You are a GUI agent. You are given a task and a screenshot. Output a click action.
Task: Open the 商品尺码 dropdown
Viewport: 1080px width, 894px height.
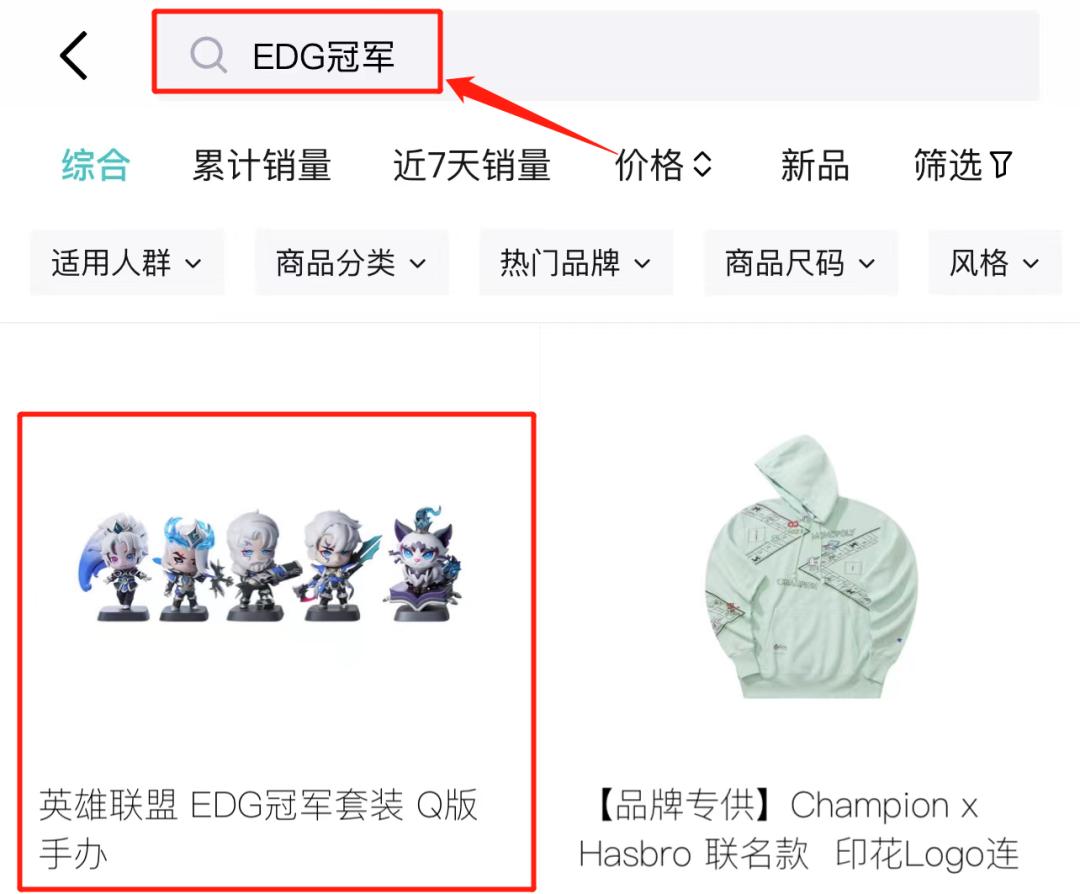coord(800,262)
